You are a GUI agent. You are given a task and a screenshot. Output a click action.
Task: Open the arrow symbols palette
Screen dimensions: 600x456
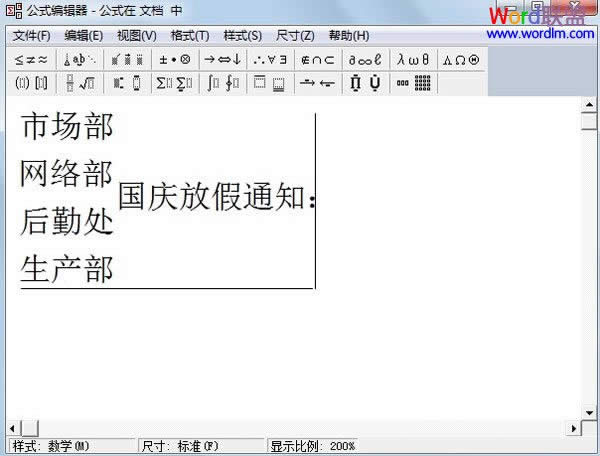pos(222,59)
